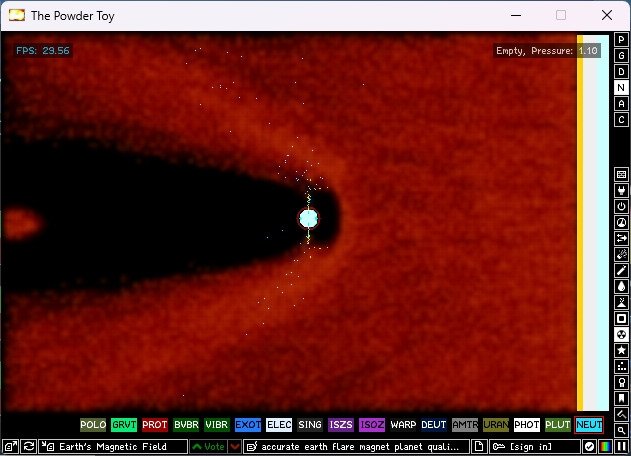This screenshot has width=631, height=456.
Task: Open console with the C button
Action: (x=621, y=120)
